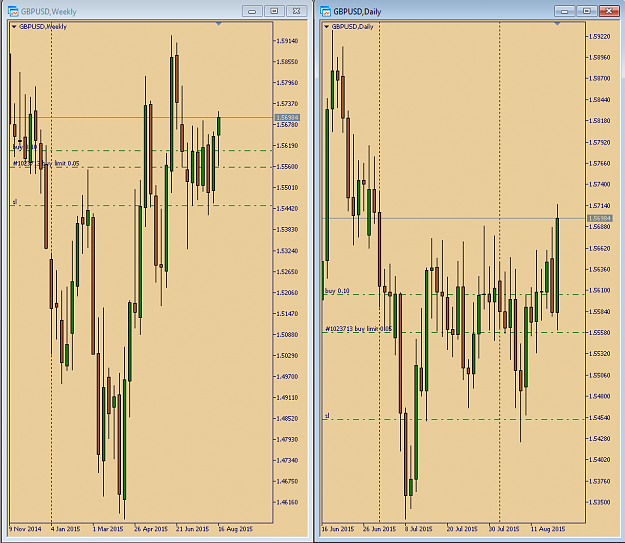Click the chart icon in GBPUSD,Weekly title bar
625x543 pixels.
[13, 11]
